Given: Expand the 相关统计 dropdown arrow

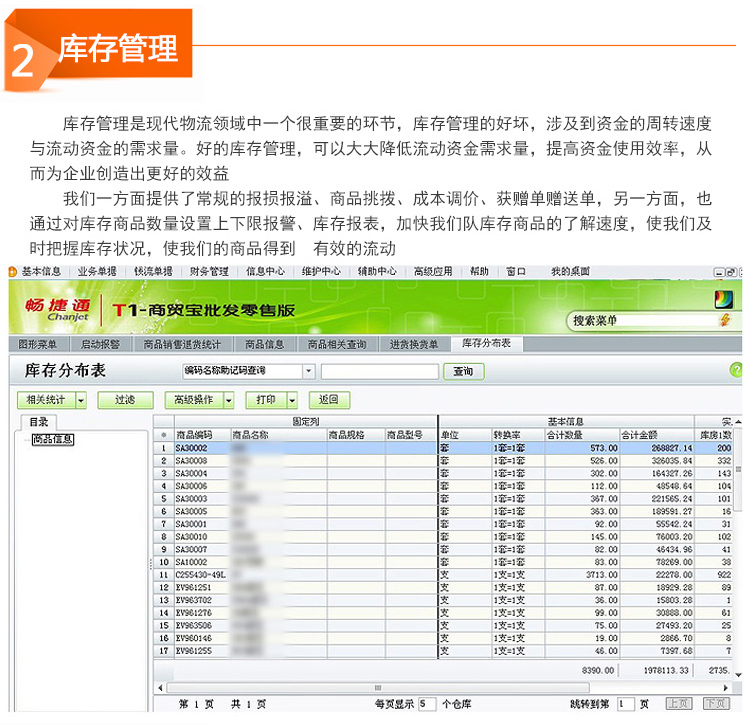Looking at the screenshot, I should 81,400.
